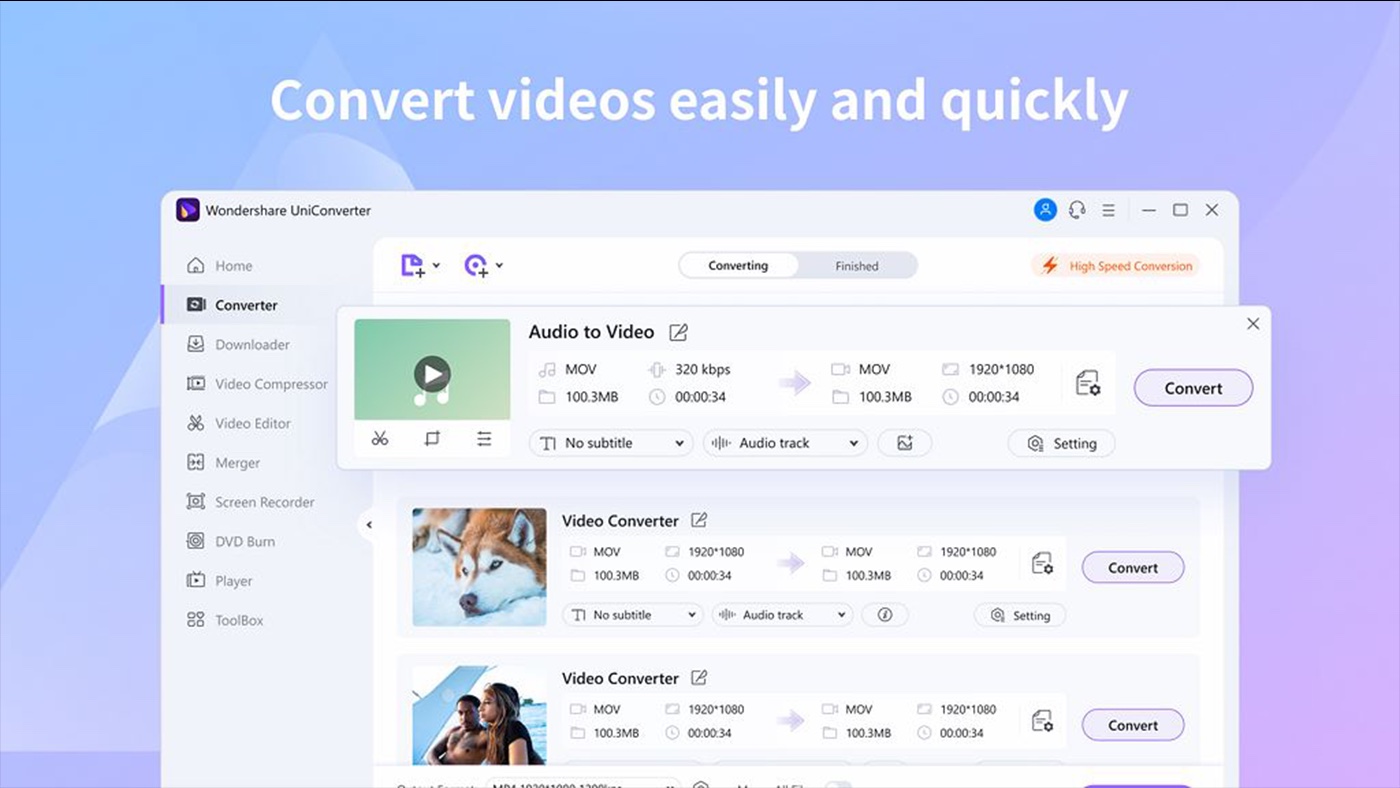The width and height of the screenshot is (1400, 788).
Task: Click the '320 kbps' bitrate text
Action: point(703,369)
